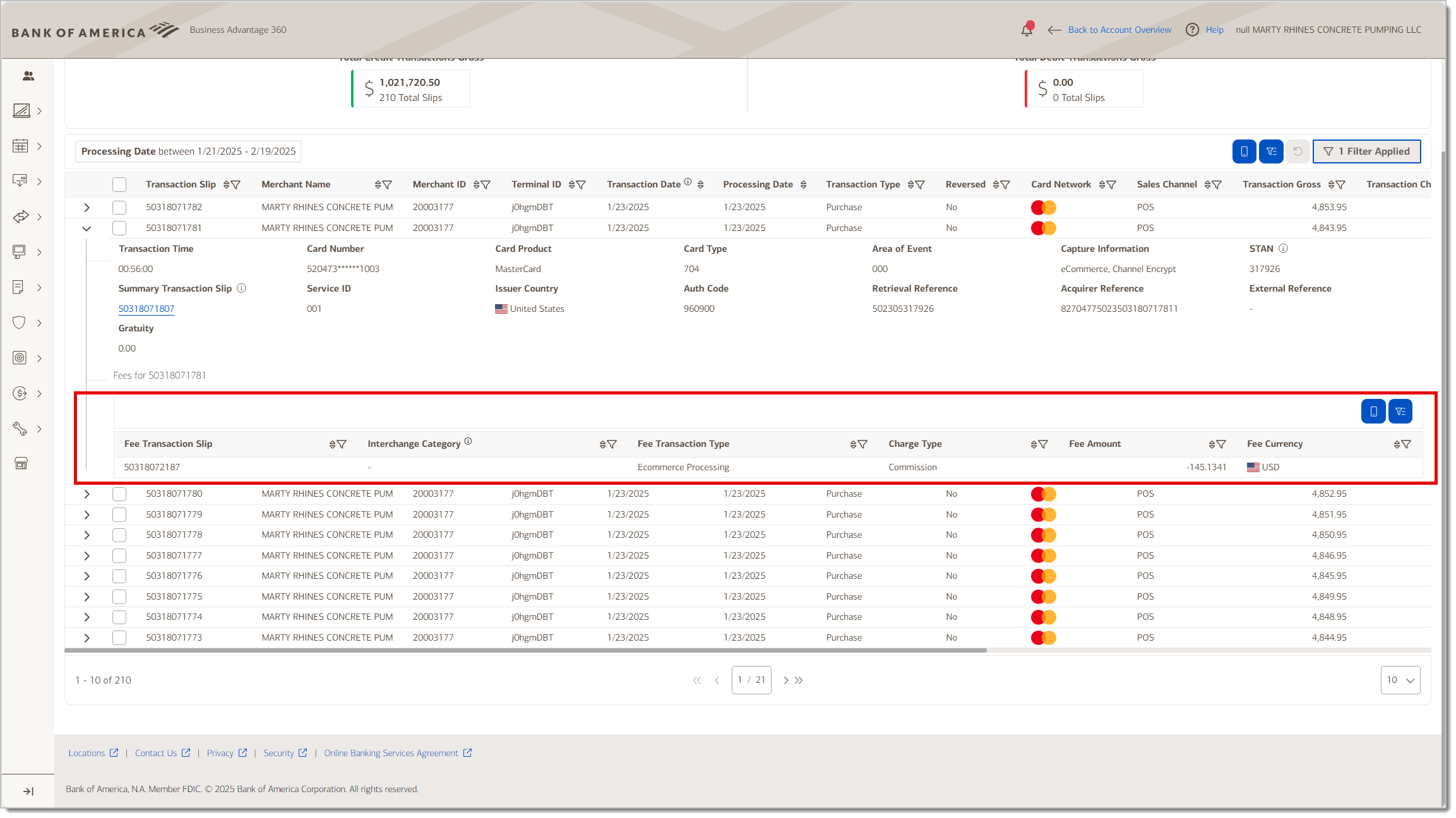
Task: Open the users sidebar icon
Action: coord(28,76)
